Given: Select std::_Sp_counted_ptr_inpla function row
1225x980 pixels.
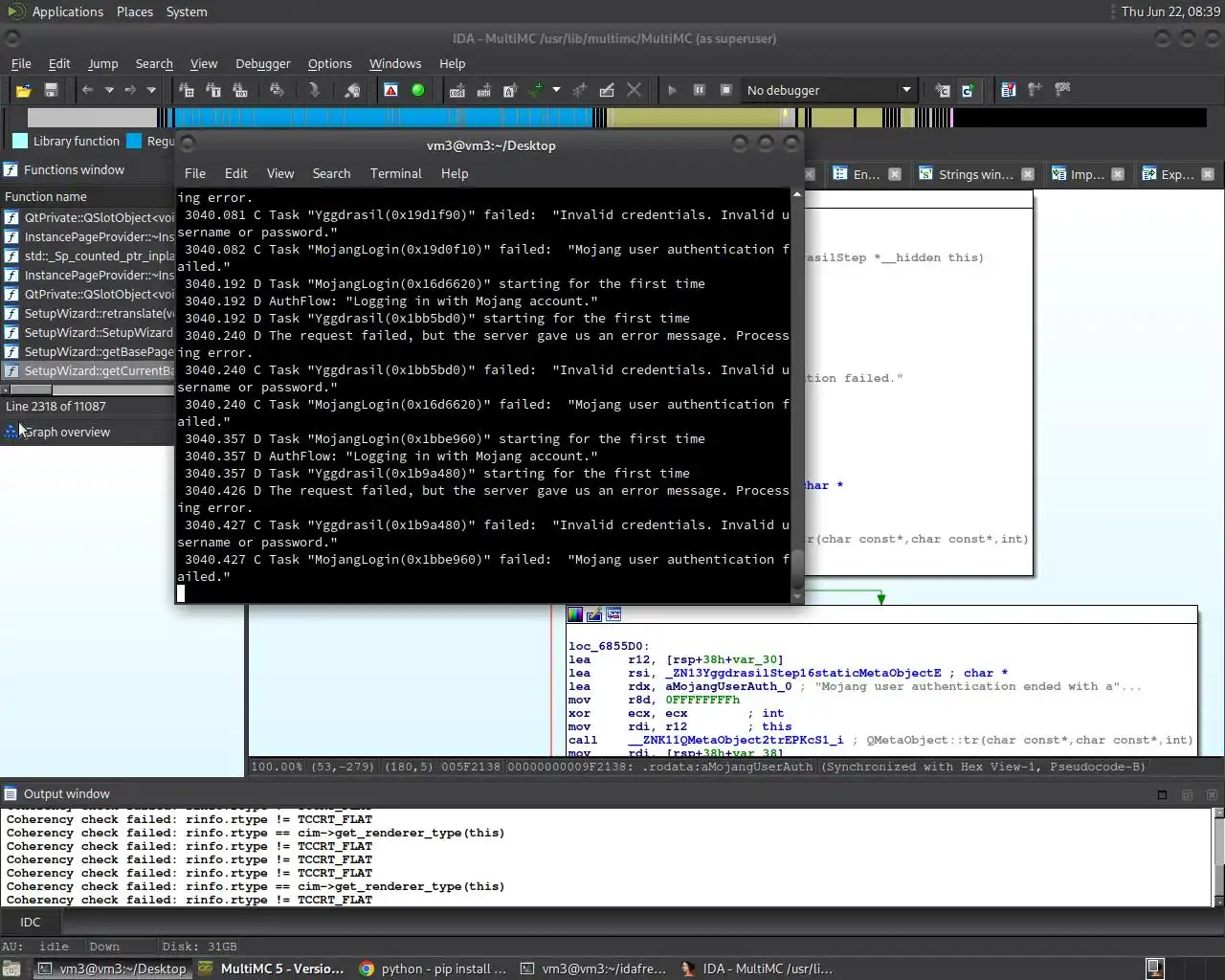Looking at the screenshot, I should (x=88, y=256).
